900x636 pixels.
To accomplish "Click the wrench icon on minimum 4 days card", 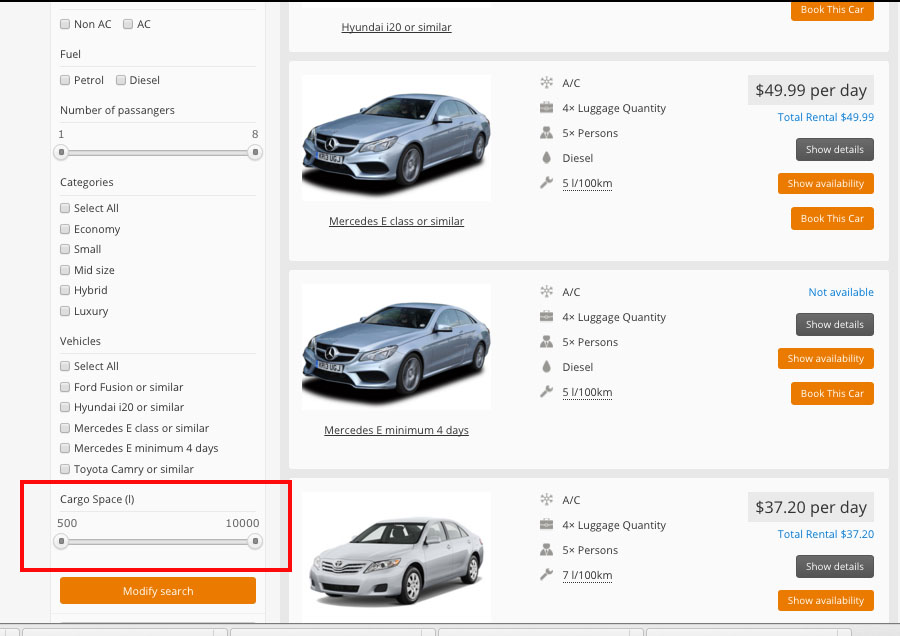I will tap(546, 391).
